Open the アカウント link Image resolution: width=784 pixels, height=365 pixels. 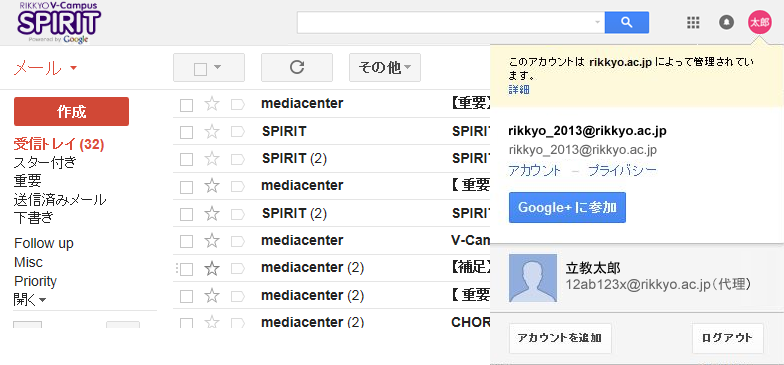point(534,170)
